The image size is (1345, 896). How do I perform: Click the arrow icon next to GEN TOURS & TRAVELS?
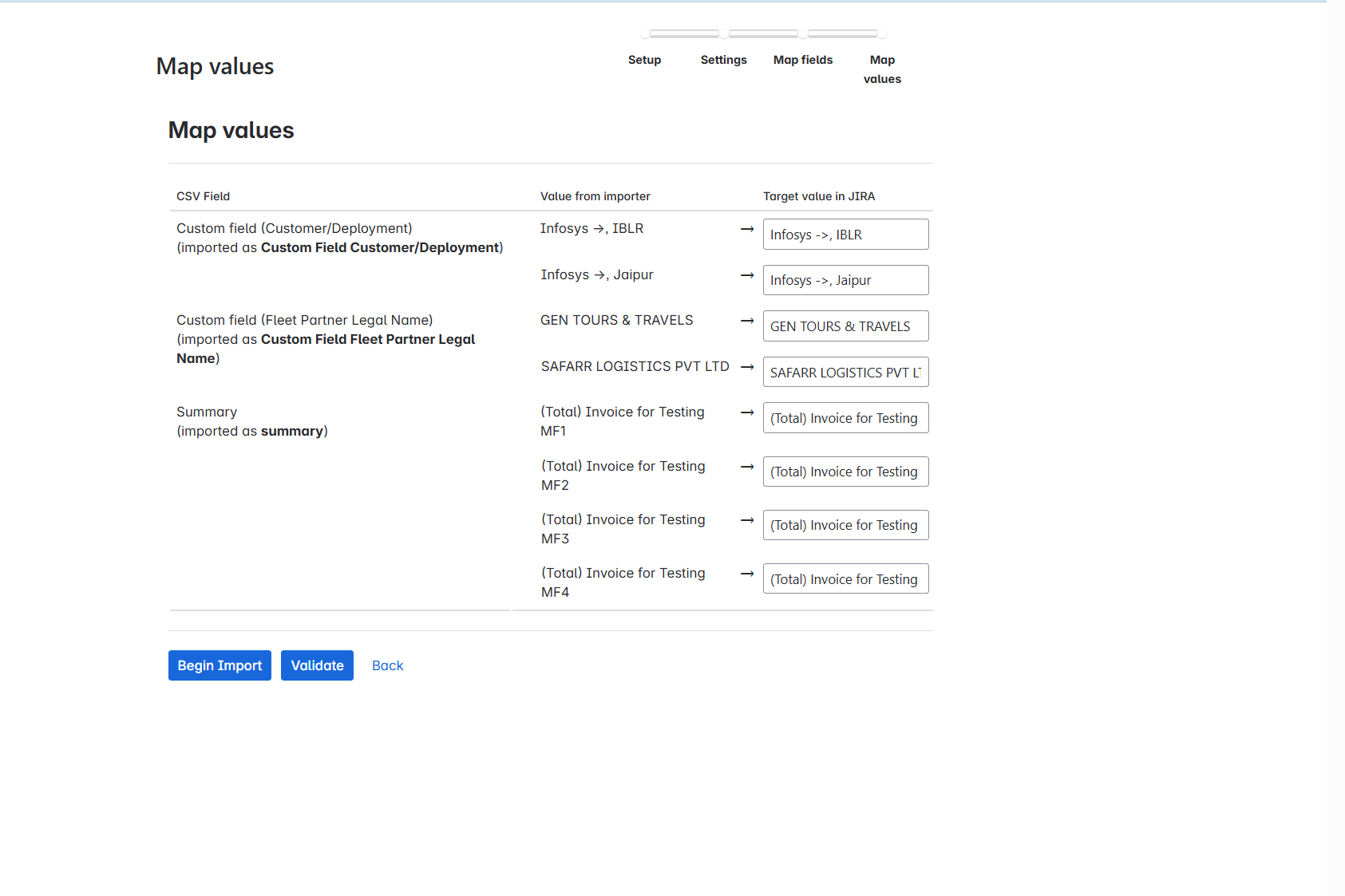click(747, 321)
